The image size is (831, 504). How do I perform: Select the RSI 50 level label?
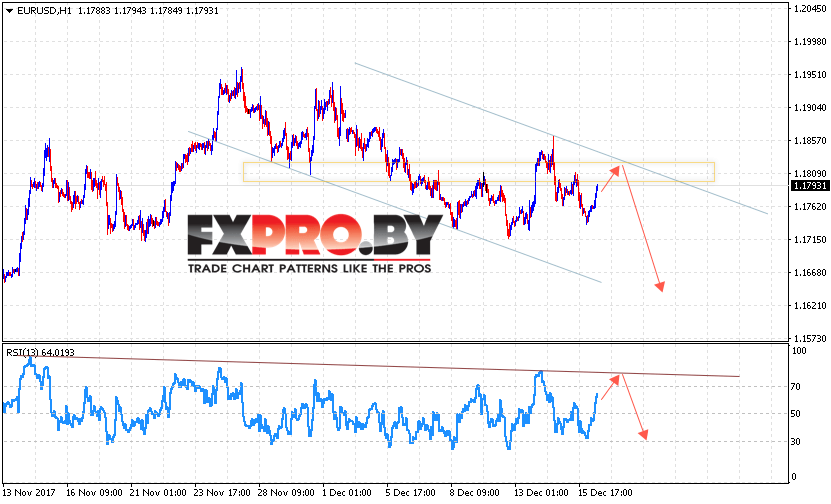coord(795,414)
